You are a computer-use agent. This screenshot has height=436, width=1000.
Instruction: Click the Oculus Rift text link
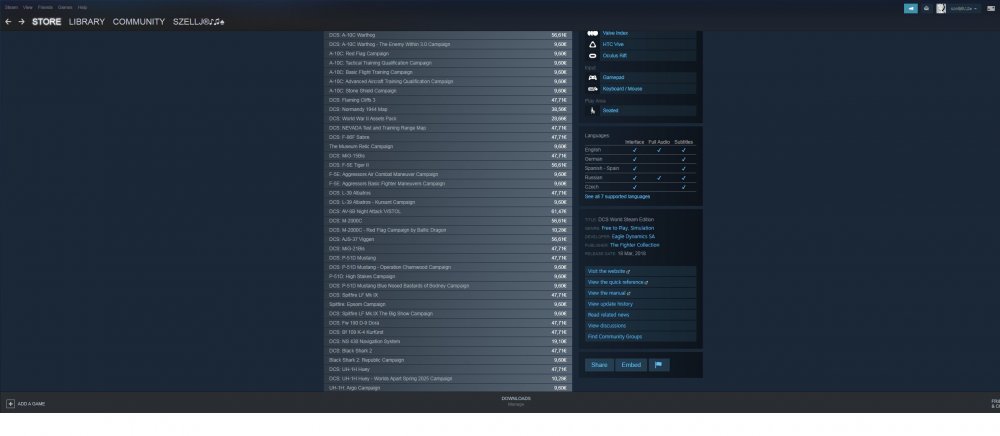pyautogui.click(x=613, y=55)
